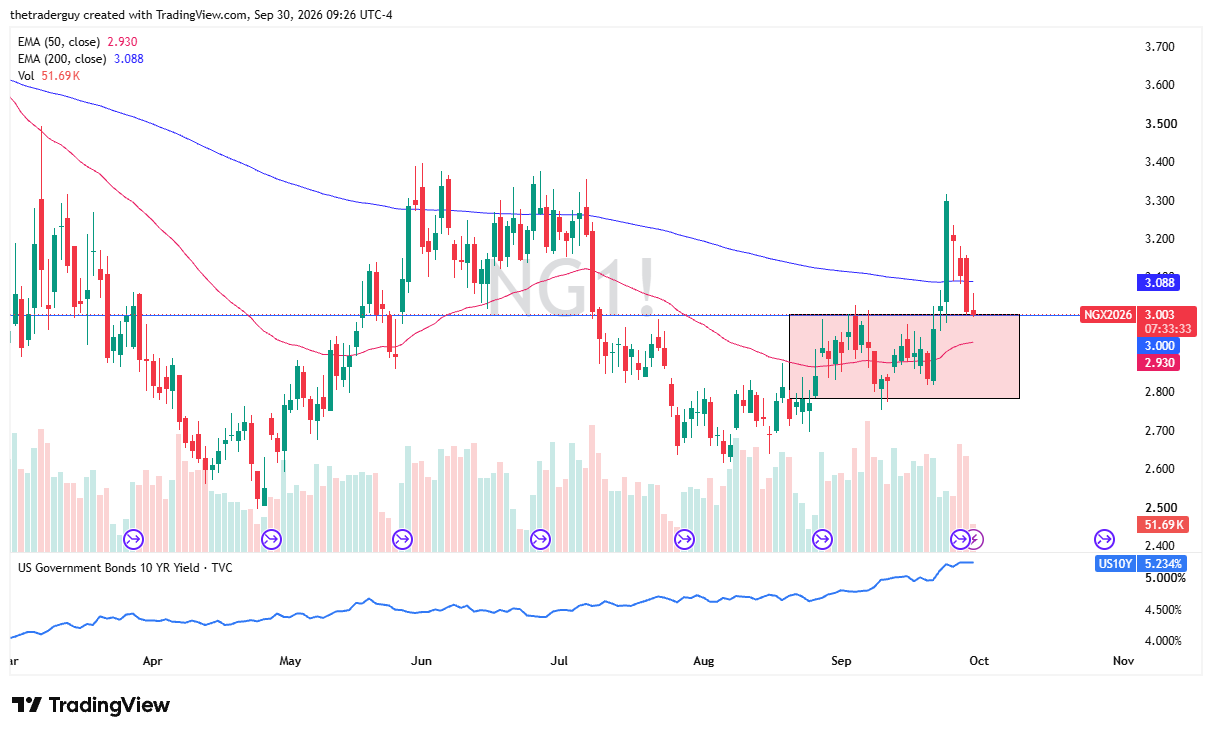The image size is (1212, 735).
Task: Click the EMA (50, close) indicator legend
Action: [78, 42]
